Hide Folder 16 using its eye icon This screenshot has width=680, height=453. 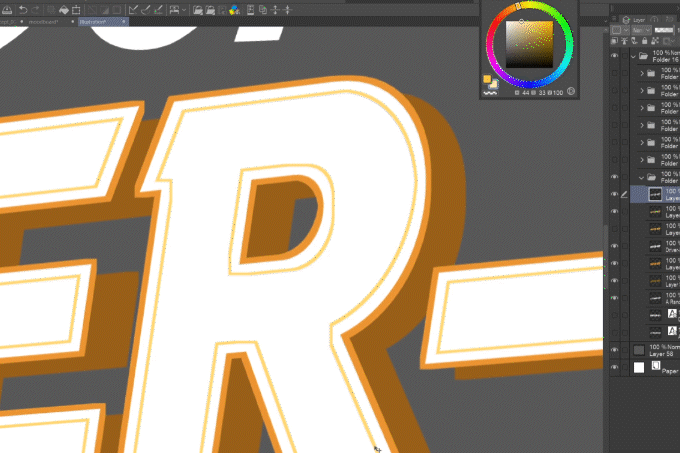(614, 57)
